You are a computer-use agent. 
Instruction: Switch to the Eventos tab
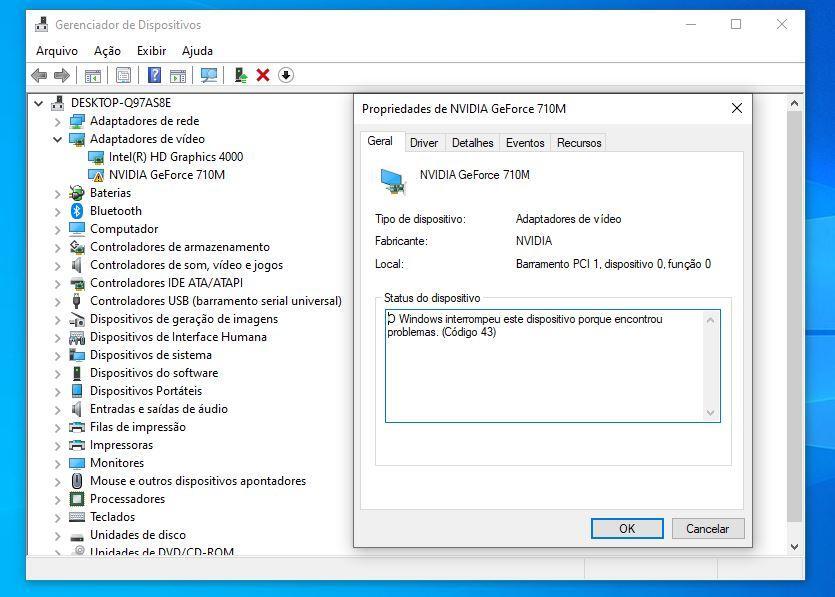[x=525, y=143]
